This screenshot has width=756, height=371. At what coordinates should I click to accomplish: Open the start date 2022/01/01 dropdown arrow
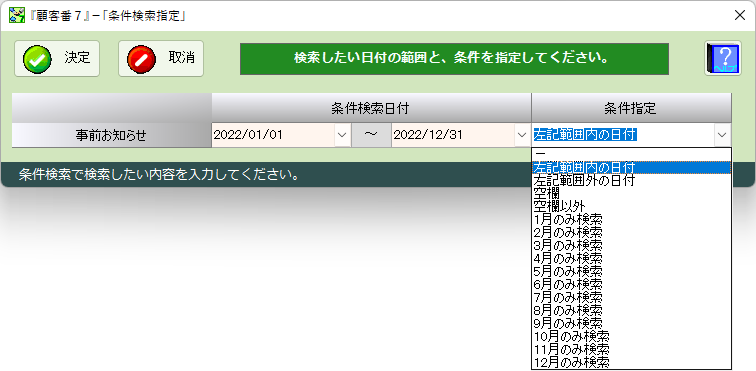(342, 135)
